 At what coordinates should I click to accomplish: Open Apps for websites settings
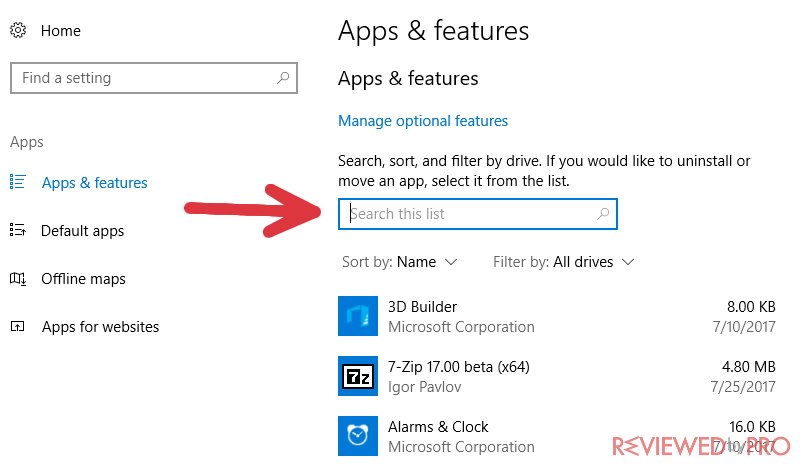pyautogui.click(x=100, y=327)
